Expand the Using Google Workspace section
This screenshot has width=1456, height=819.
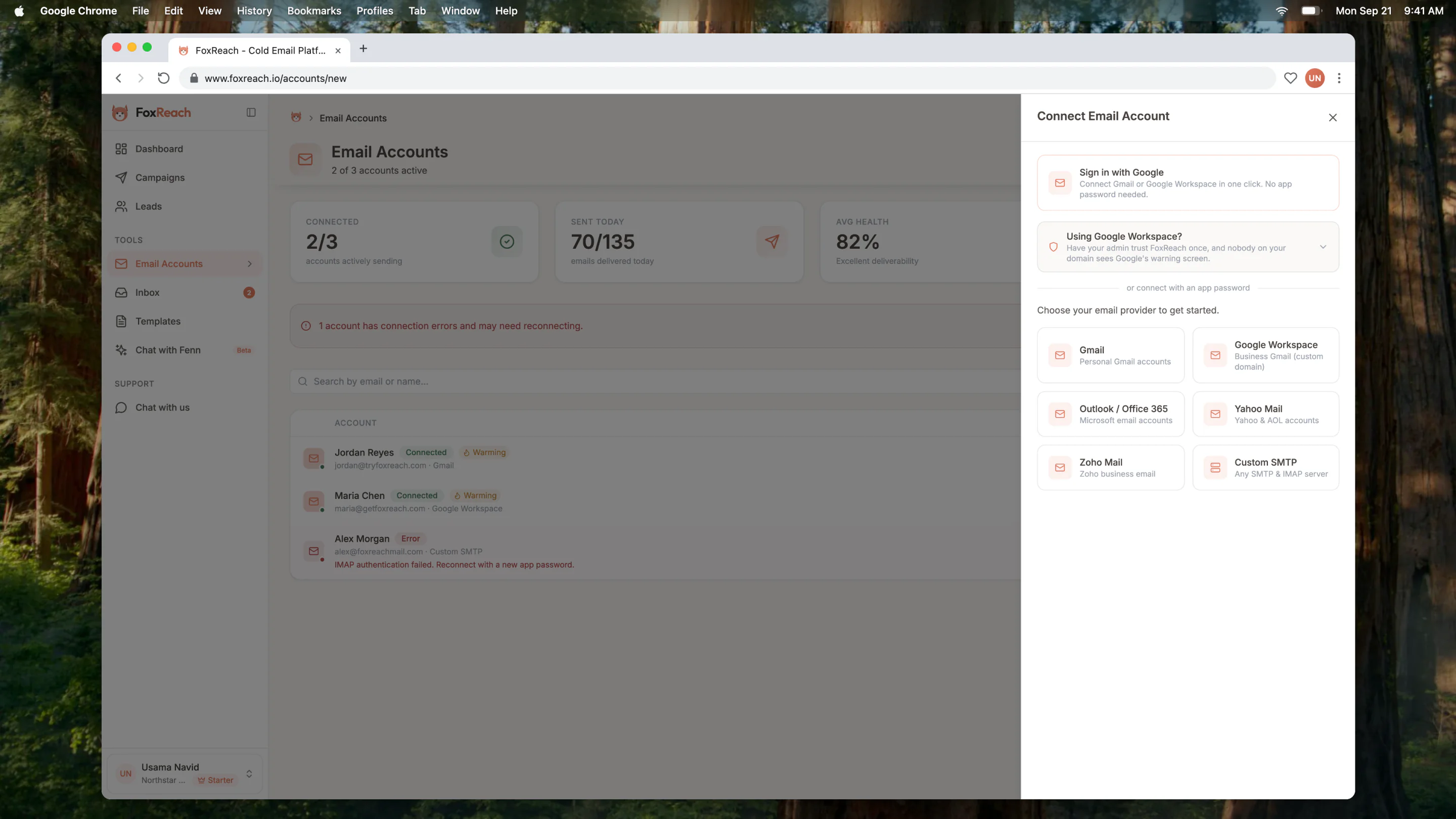pyautogui.click(x=1188, y=247)
